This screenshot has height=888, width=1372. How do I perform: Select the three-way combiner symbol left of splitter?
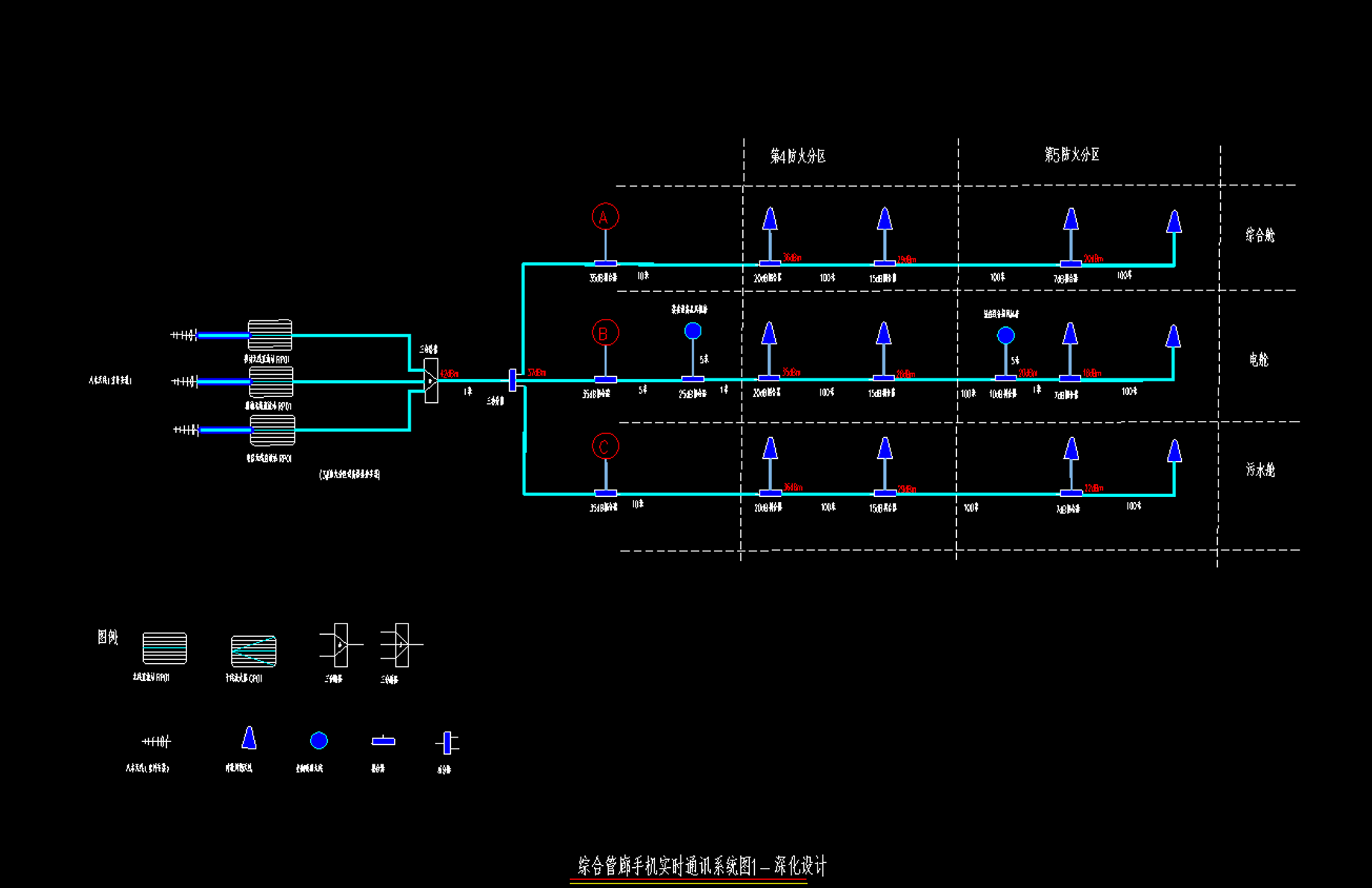431,381
